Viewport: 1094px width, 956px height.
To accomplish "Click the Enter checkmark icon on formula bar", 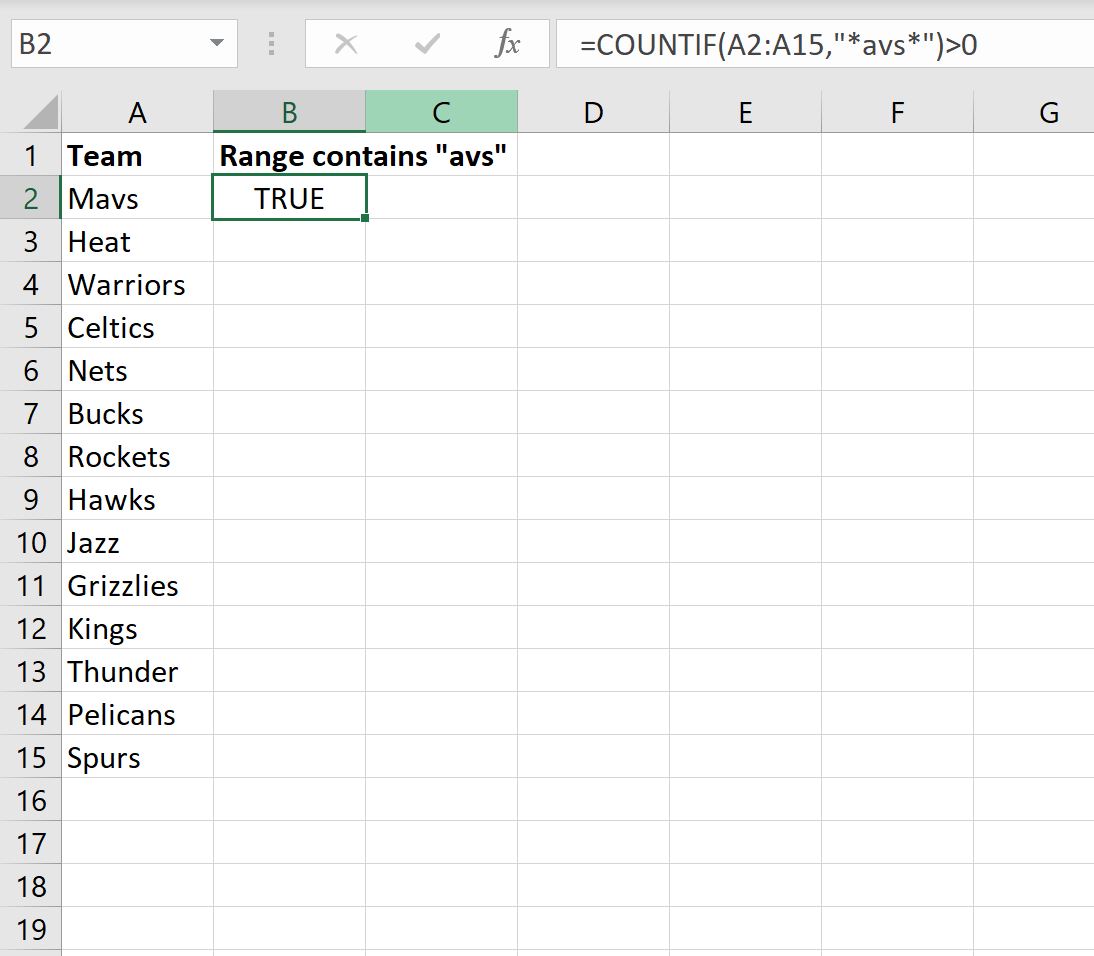I will (426, 43).
